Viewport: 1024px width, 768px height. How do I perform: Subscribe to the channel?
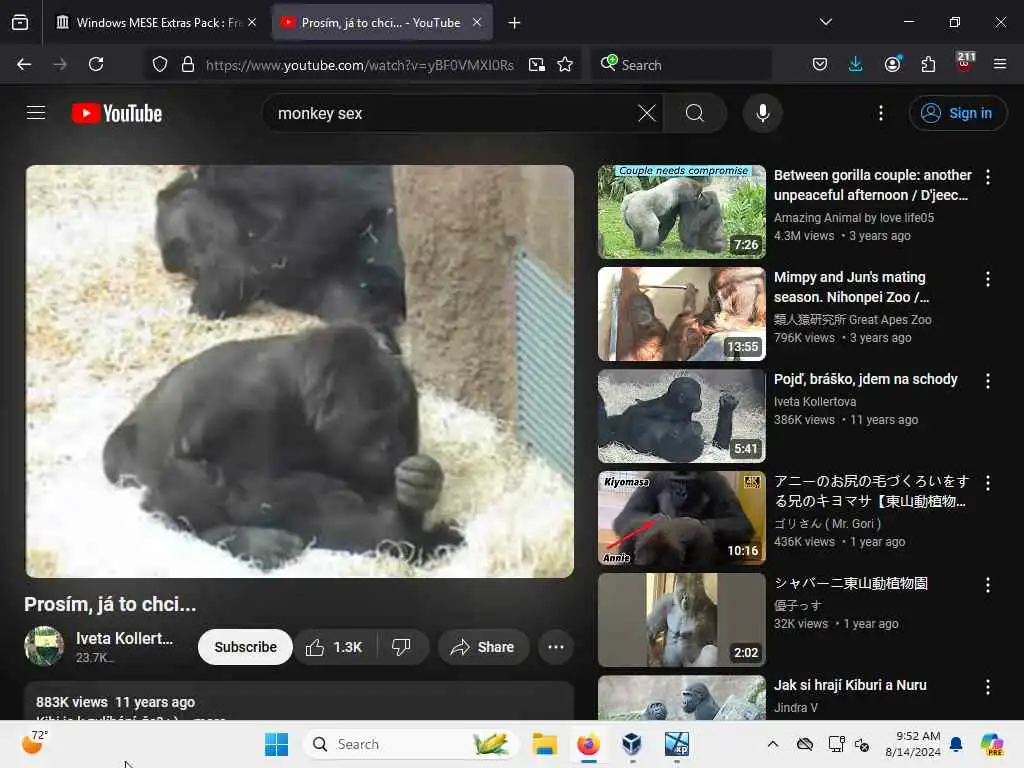(x=246, y=647)
